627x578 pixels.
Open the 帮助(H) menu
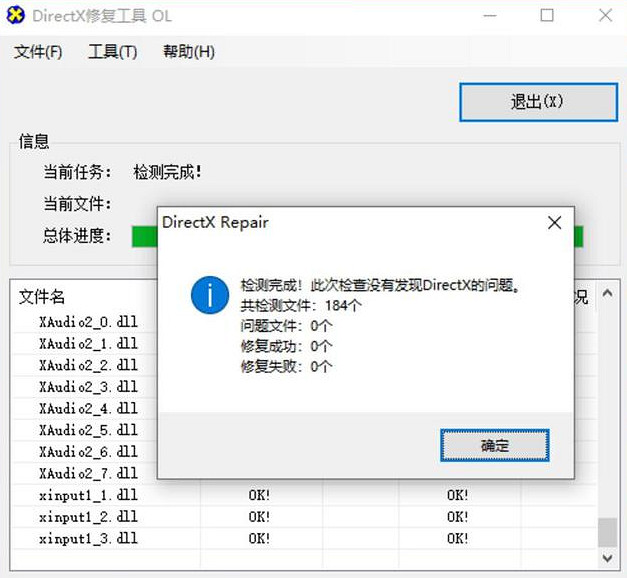click(x=188, y=52)
